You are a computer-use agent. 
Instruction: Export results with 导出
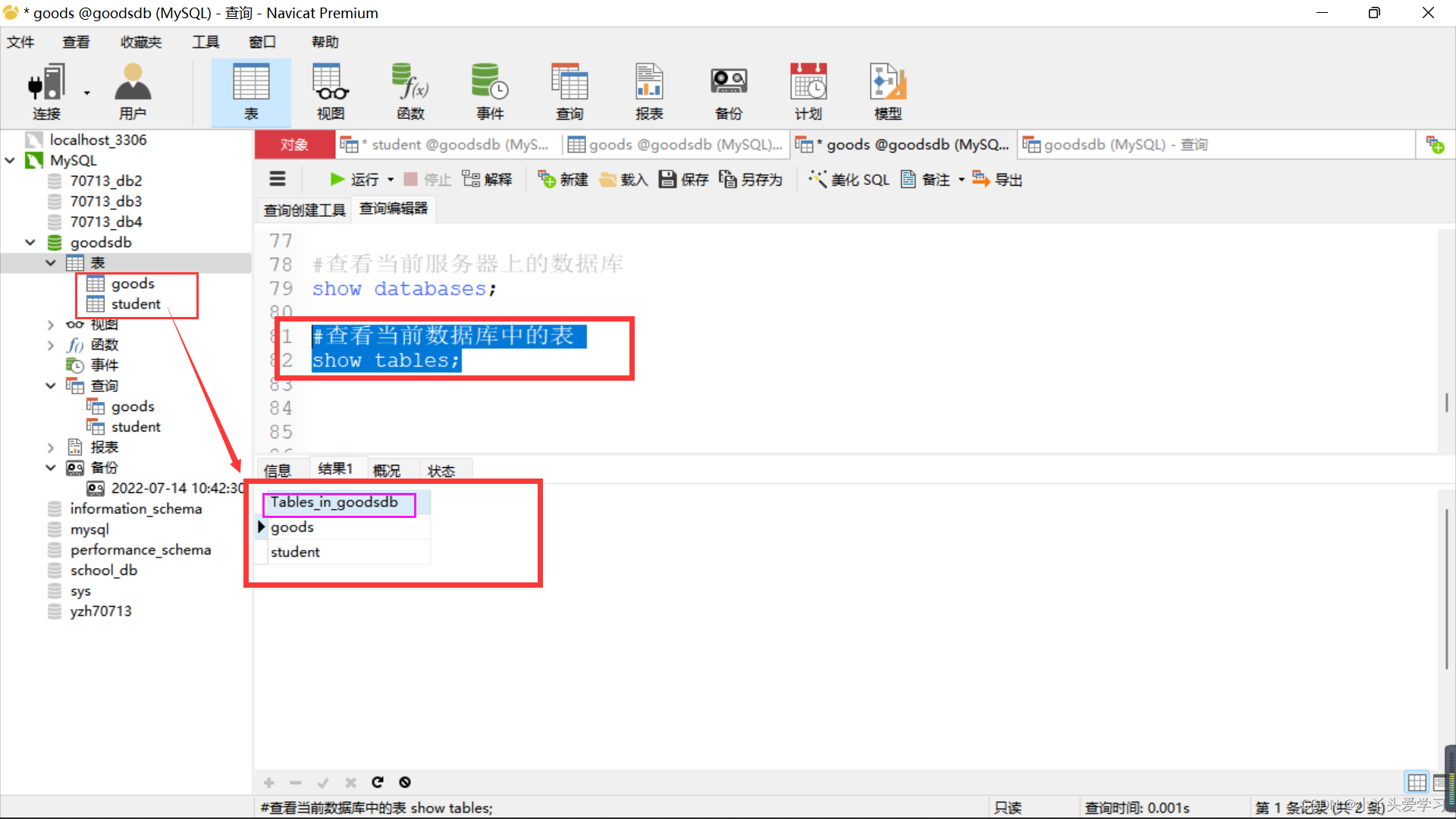pos(997,179)
